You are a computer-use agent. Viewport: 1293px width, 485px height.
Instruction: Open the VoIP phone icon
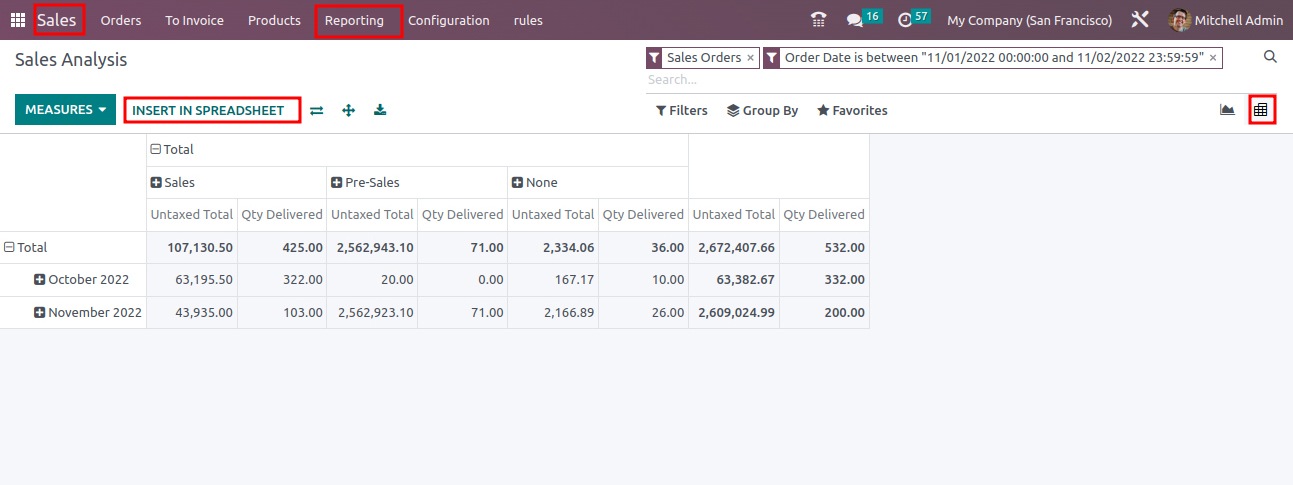coord(819,20)
